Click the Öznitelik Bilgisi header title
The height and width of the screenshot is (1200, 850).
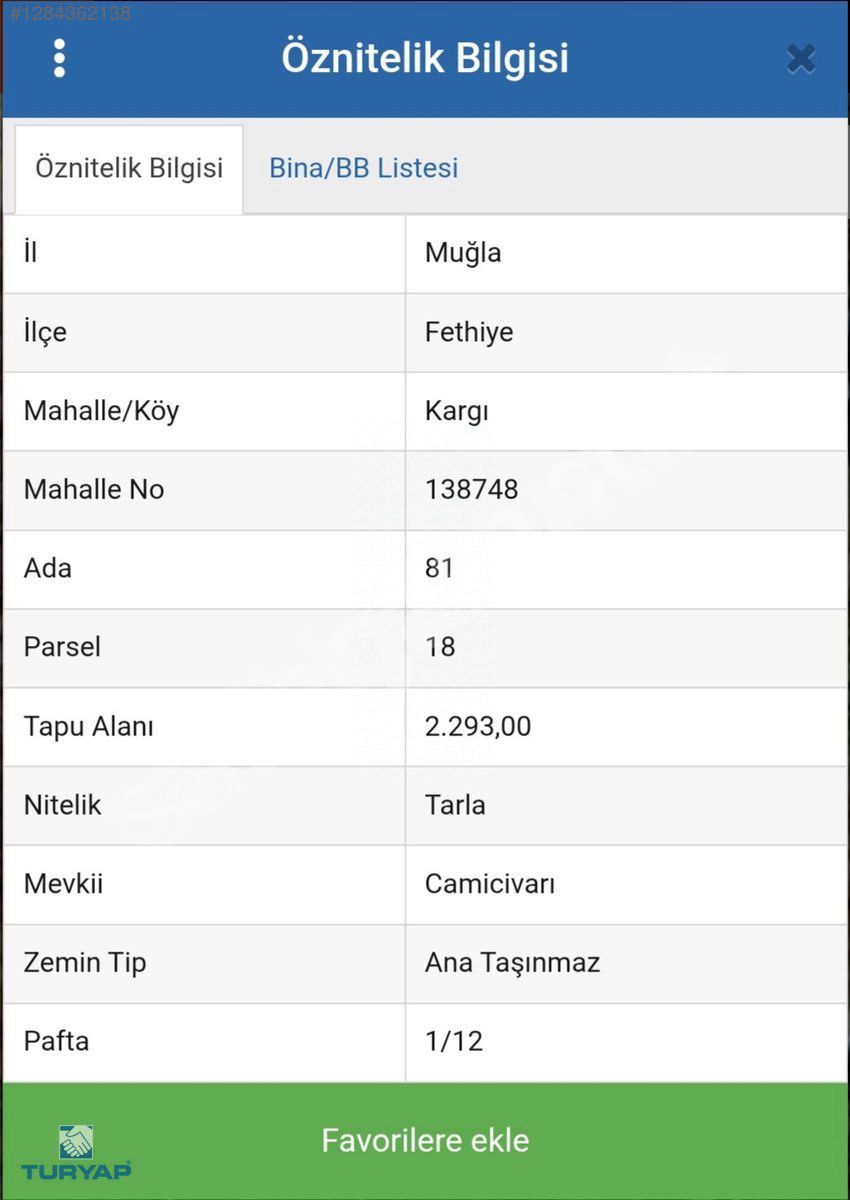click(x=425, y=58)
